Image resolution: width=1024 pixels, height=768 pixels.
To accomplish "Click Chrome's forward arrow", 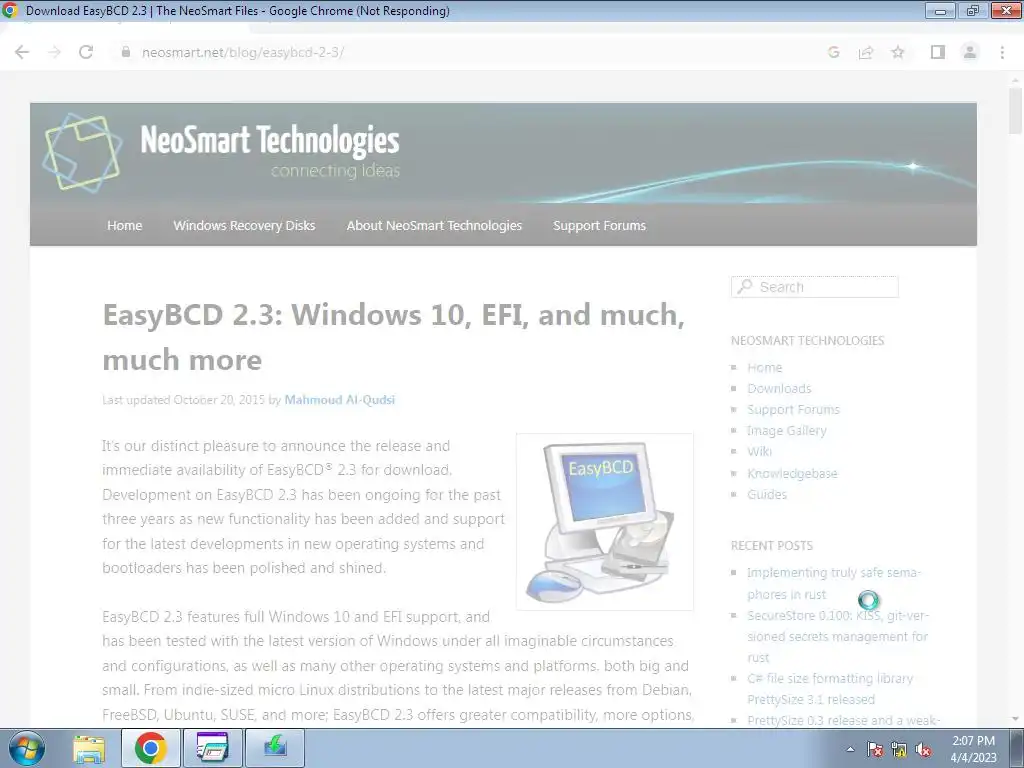I will pyautogui.click(x=54, y=52).
